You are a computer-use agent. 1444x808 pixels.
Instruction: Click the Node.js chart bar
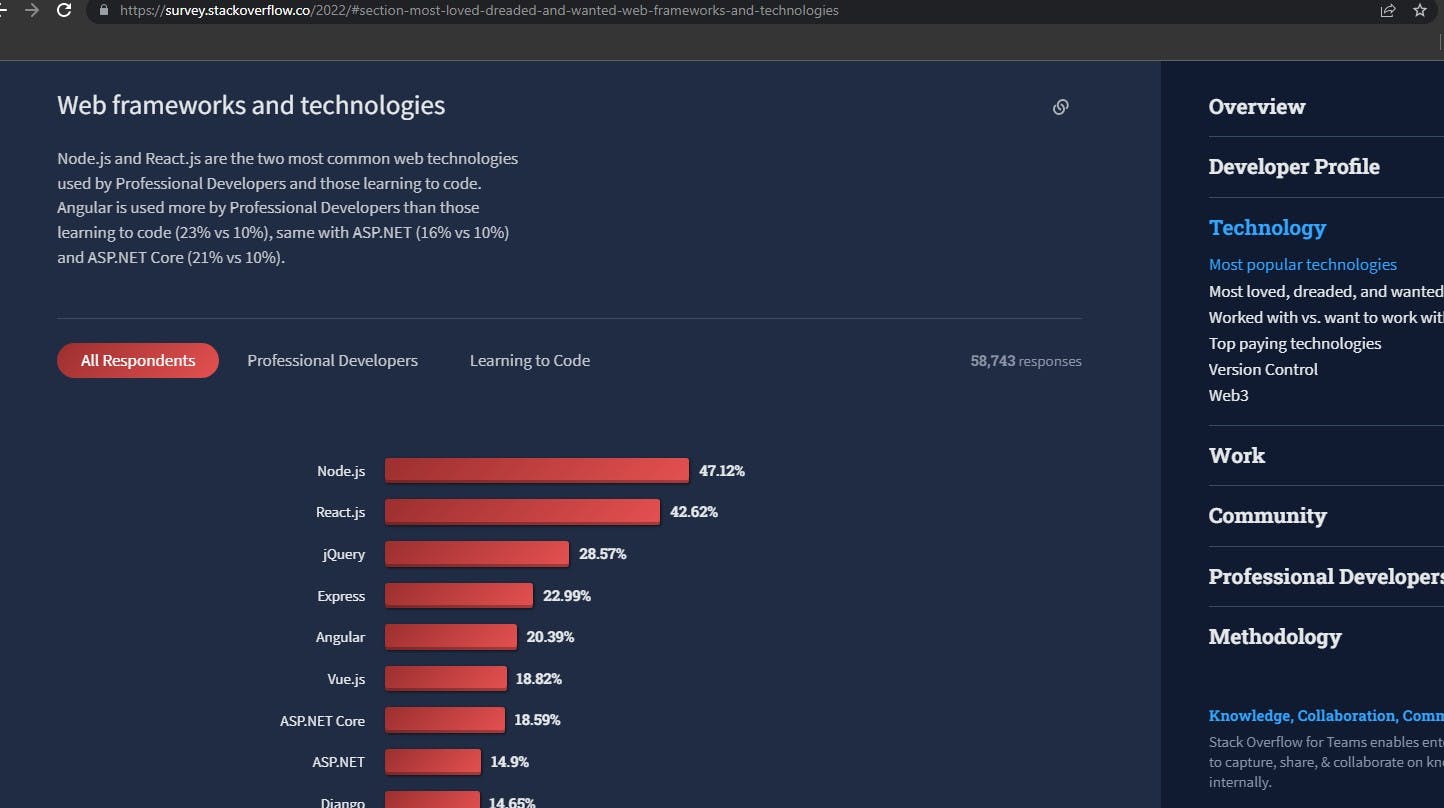(x=537, y=471)
